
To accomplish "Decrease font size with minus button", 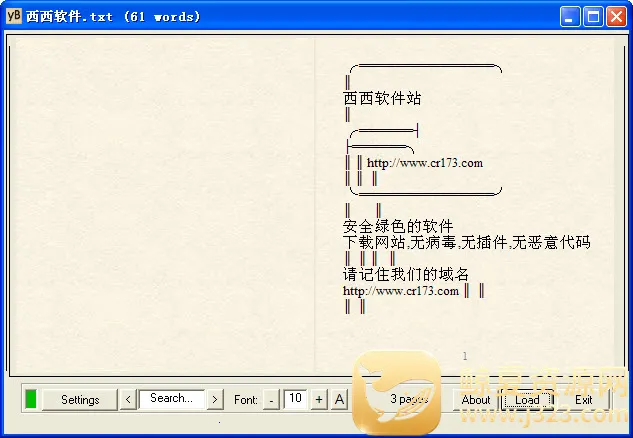I will 271,399.
